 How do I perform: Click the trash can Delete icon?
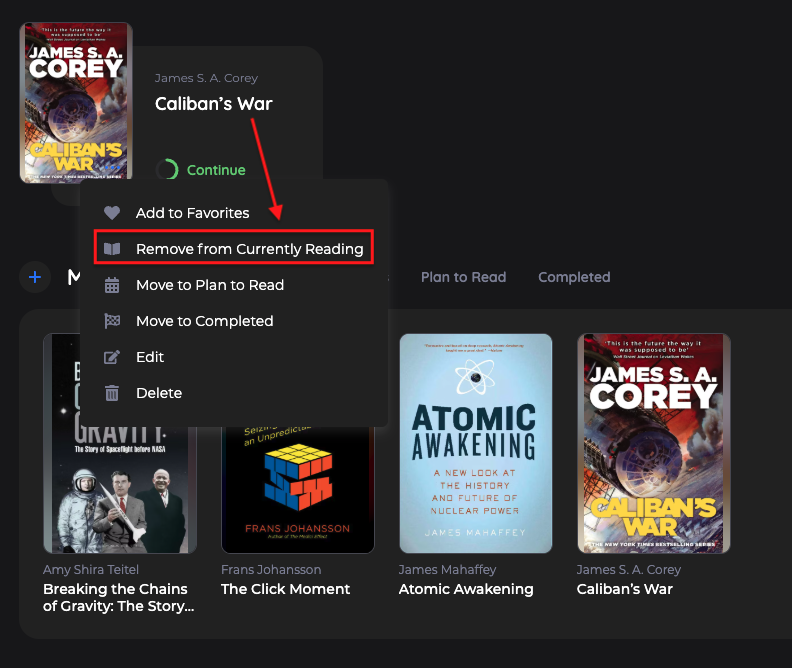[112, 393]
